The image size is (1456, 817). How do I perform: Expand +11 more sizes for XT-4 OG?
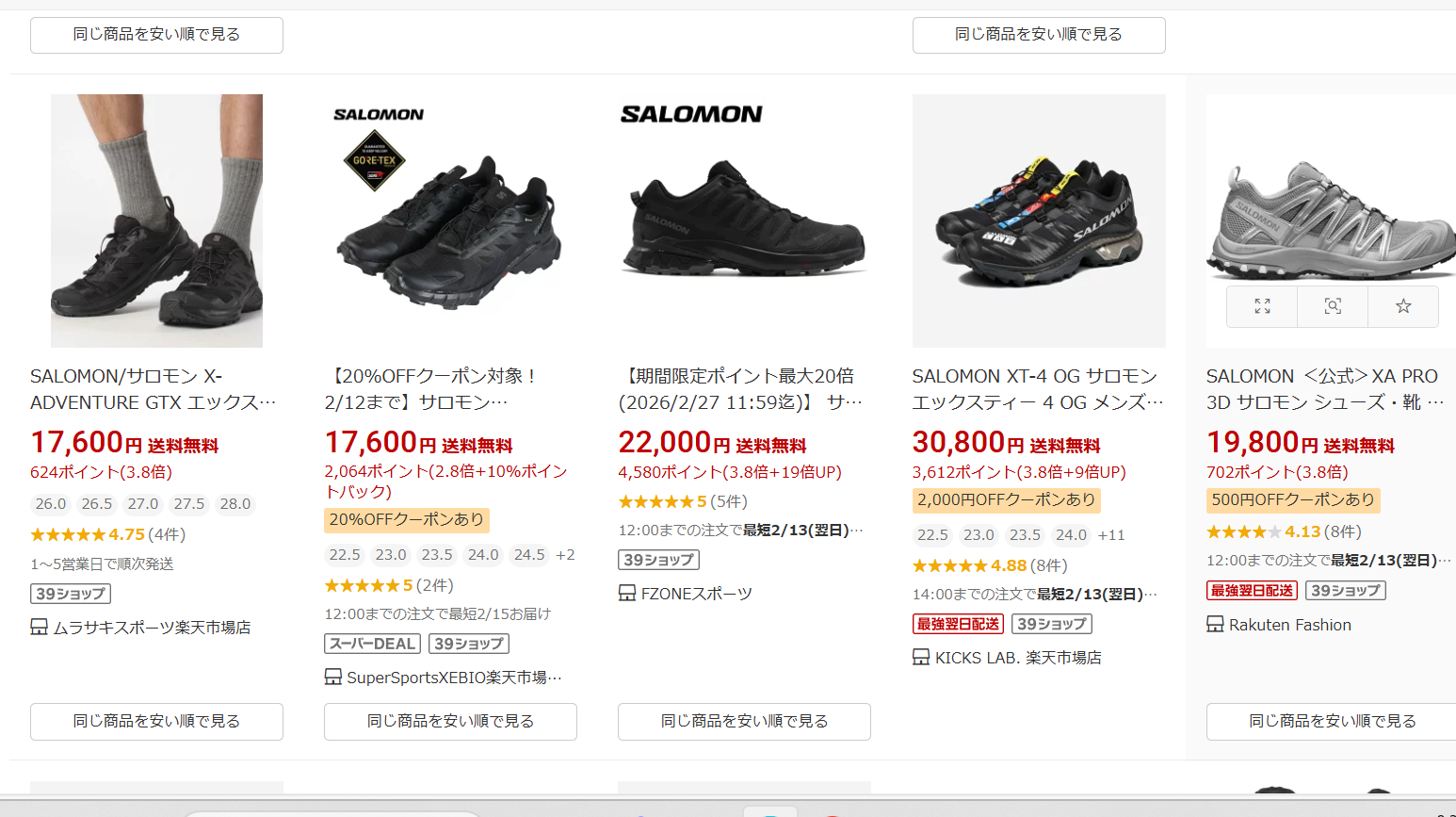tap(1111, 534)
